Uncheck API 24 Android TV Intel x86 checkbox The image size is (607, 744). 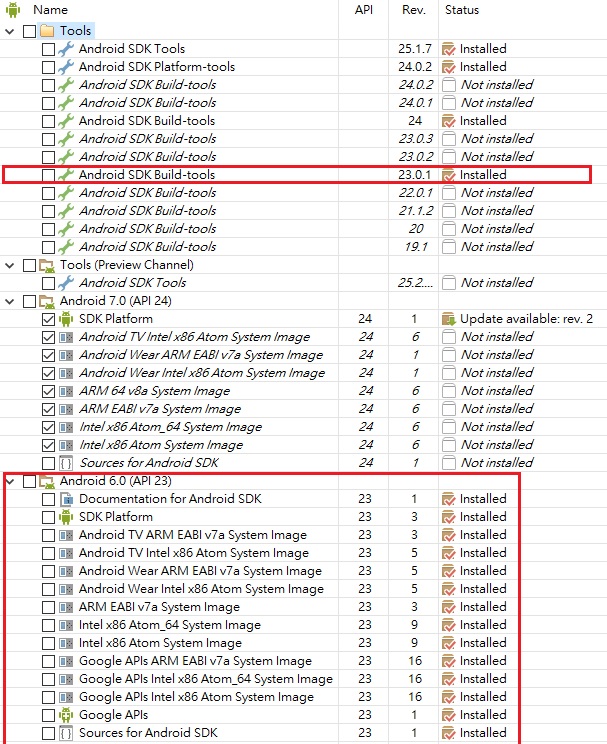point(48,337)
